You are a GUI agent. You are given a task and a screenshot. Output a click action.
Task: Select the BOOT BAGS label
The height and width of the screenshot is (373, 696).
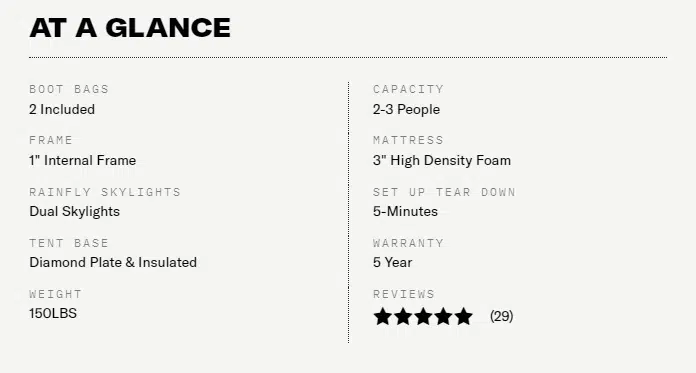pos(69,89)
